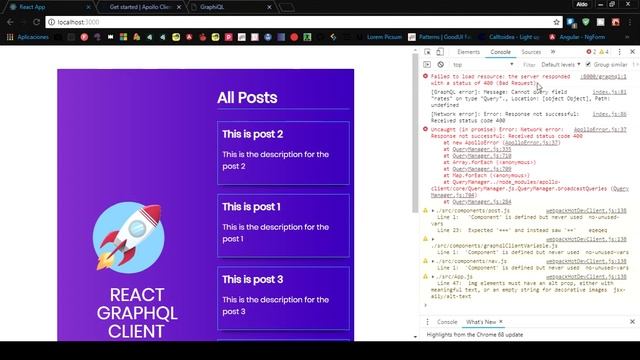Expand the graphqlClientVariable.js warning arrow
Viewport: 640px width, 360px height.
433,239
